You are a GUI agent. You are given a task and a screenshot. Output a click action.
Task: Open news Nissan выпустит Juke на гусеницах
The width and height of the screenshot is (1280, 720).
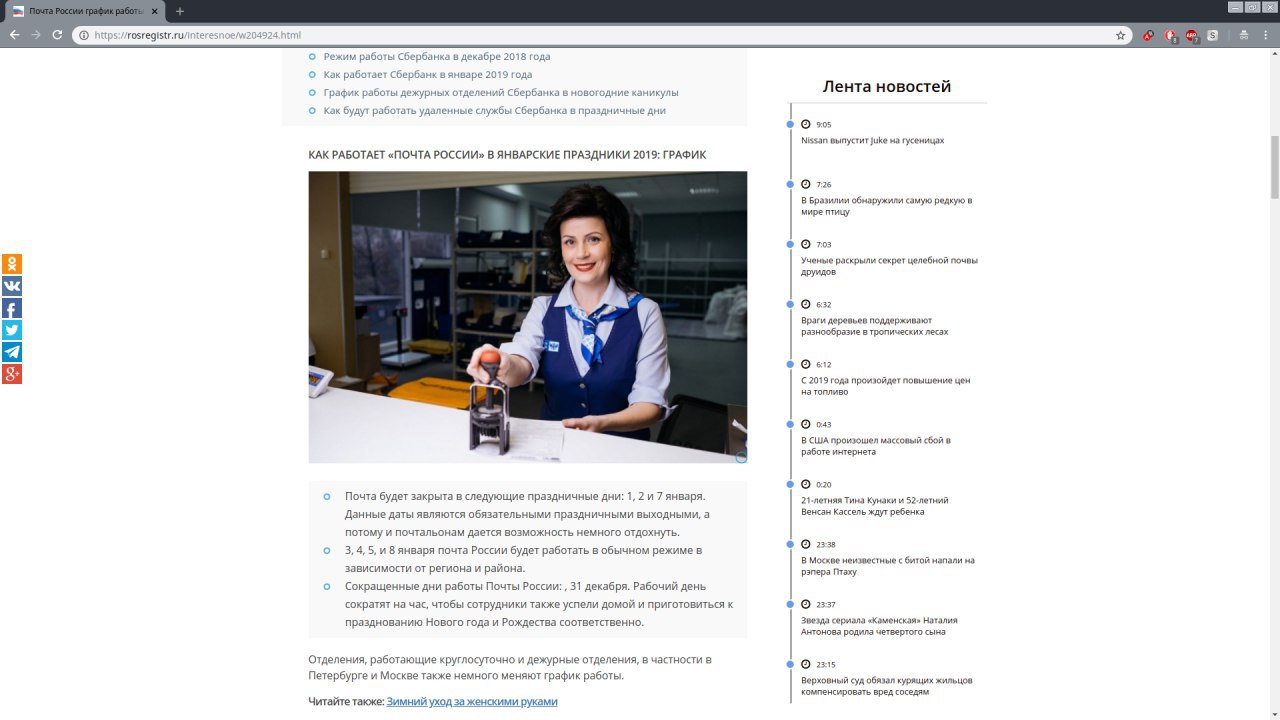click(872, 140)
